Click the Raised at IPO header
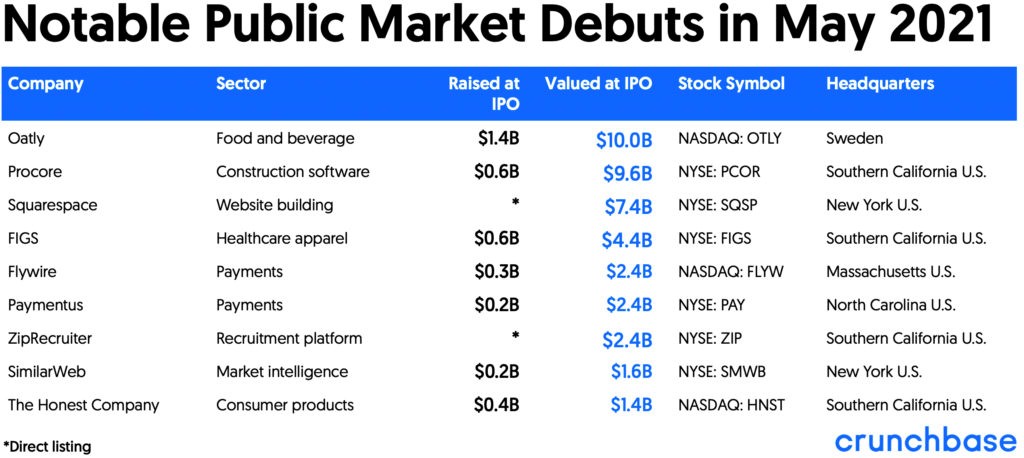 tap(484, 93)
